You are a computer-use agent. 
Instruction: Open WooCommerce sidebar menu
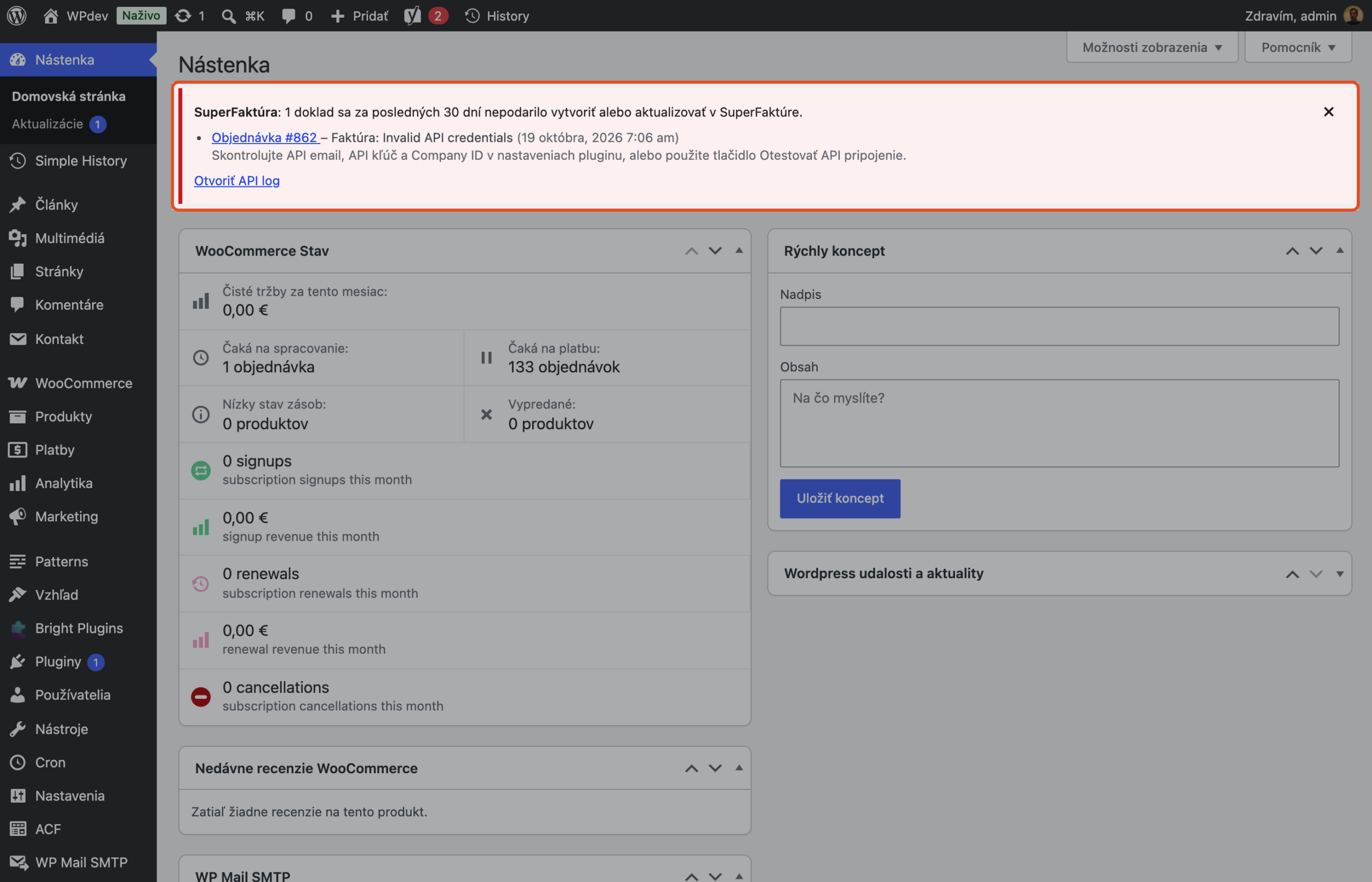coord(78,383)
